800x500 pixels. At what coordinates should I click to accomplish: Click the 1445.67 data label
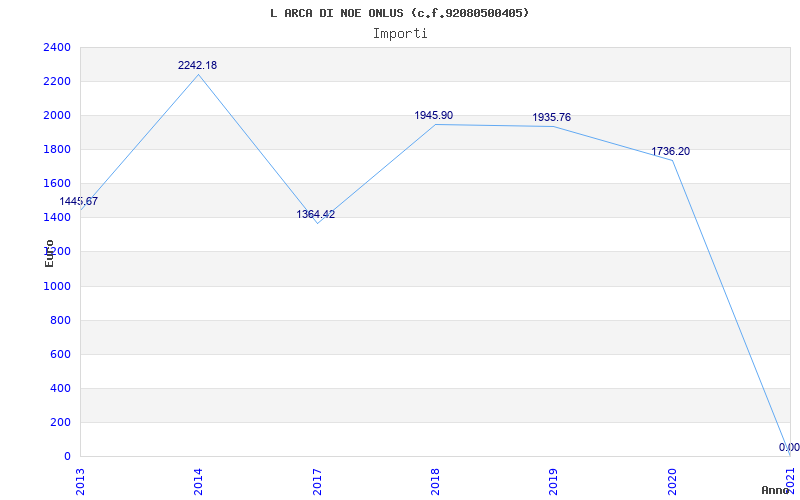point(79,201)
